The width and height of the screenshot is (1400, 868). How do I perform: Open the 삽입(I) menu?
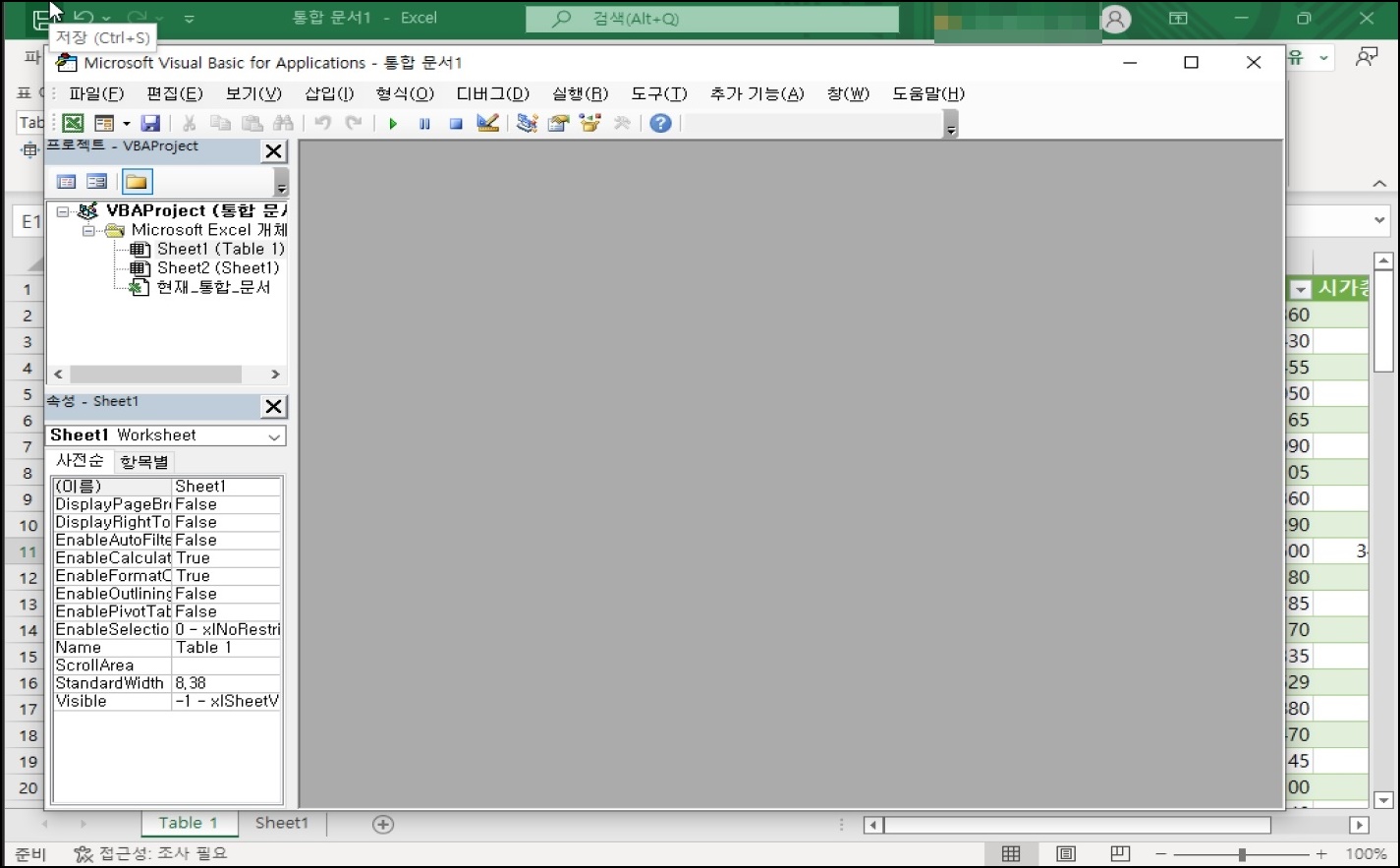tap(329, 93)
